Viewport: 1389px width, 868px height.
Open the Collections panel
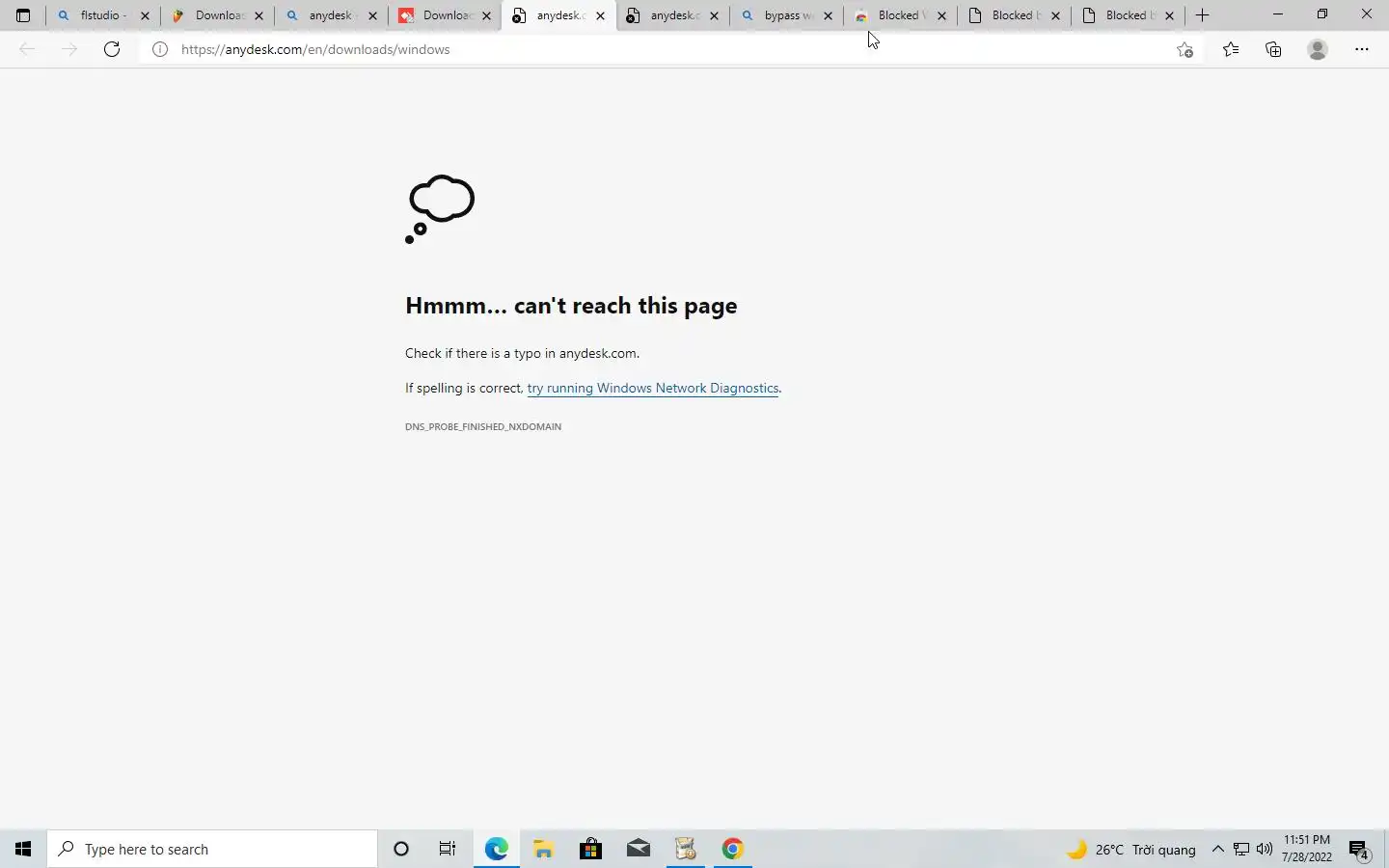click(1273, 49)
